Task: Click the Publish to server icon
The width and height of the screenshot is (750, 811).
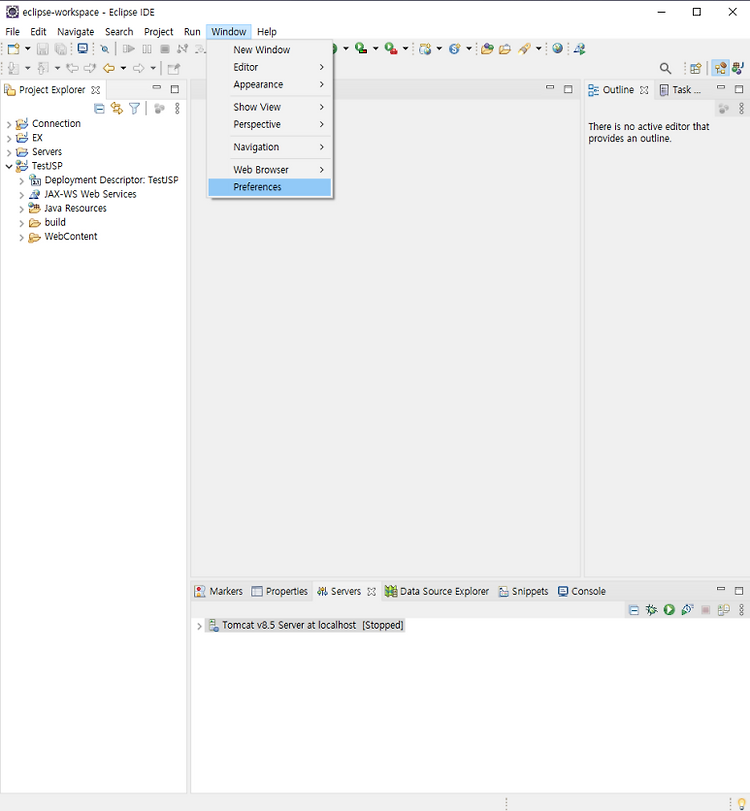Action: tap(724, 610)
